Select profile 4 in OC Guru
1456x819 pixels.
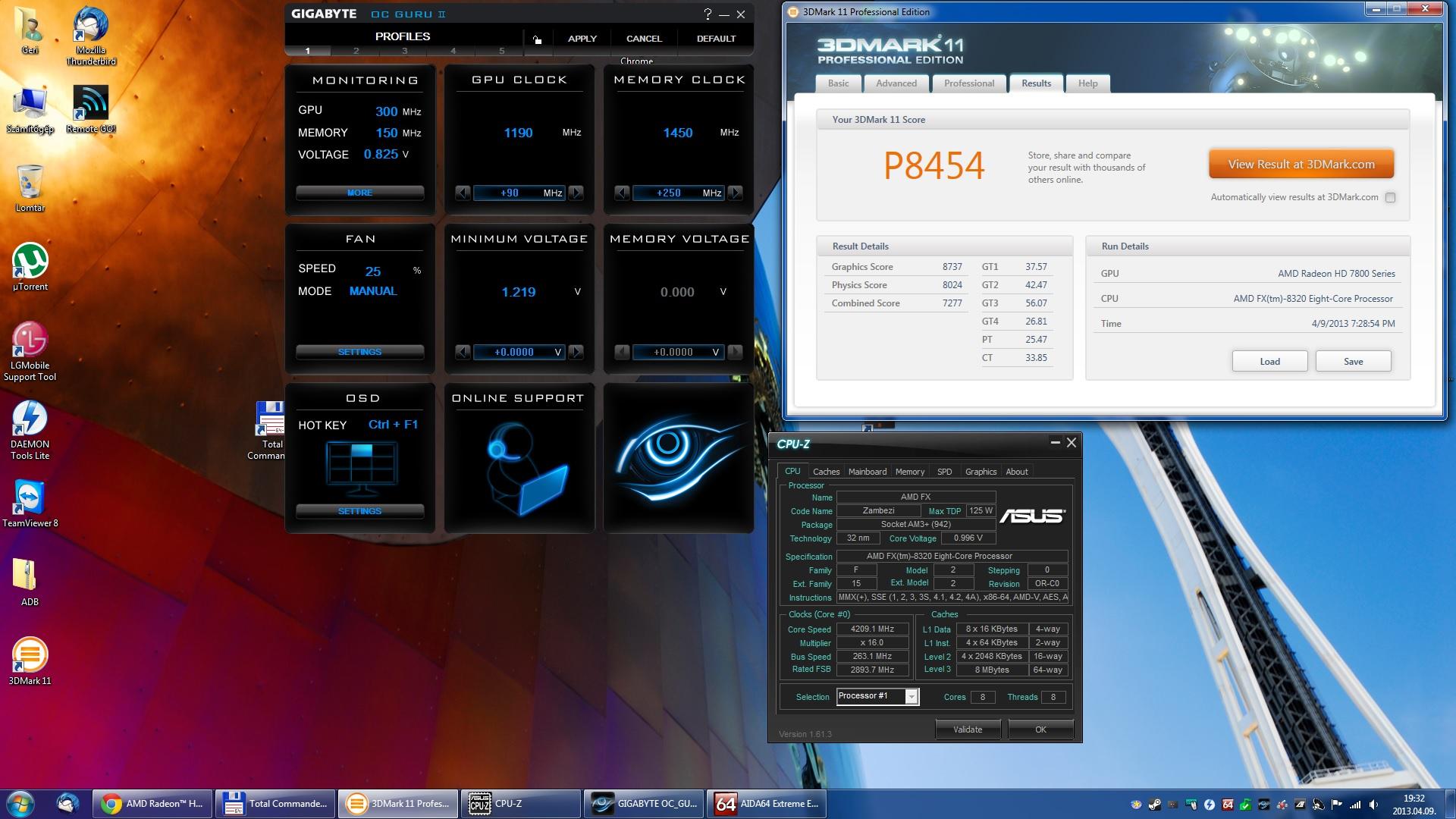coord(453,51)
